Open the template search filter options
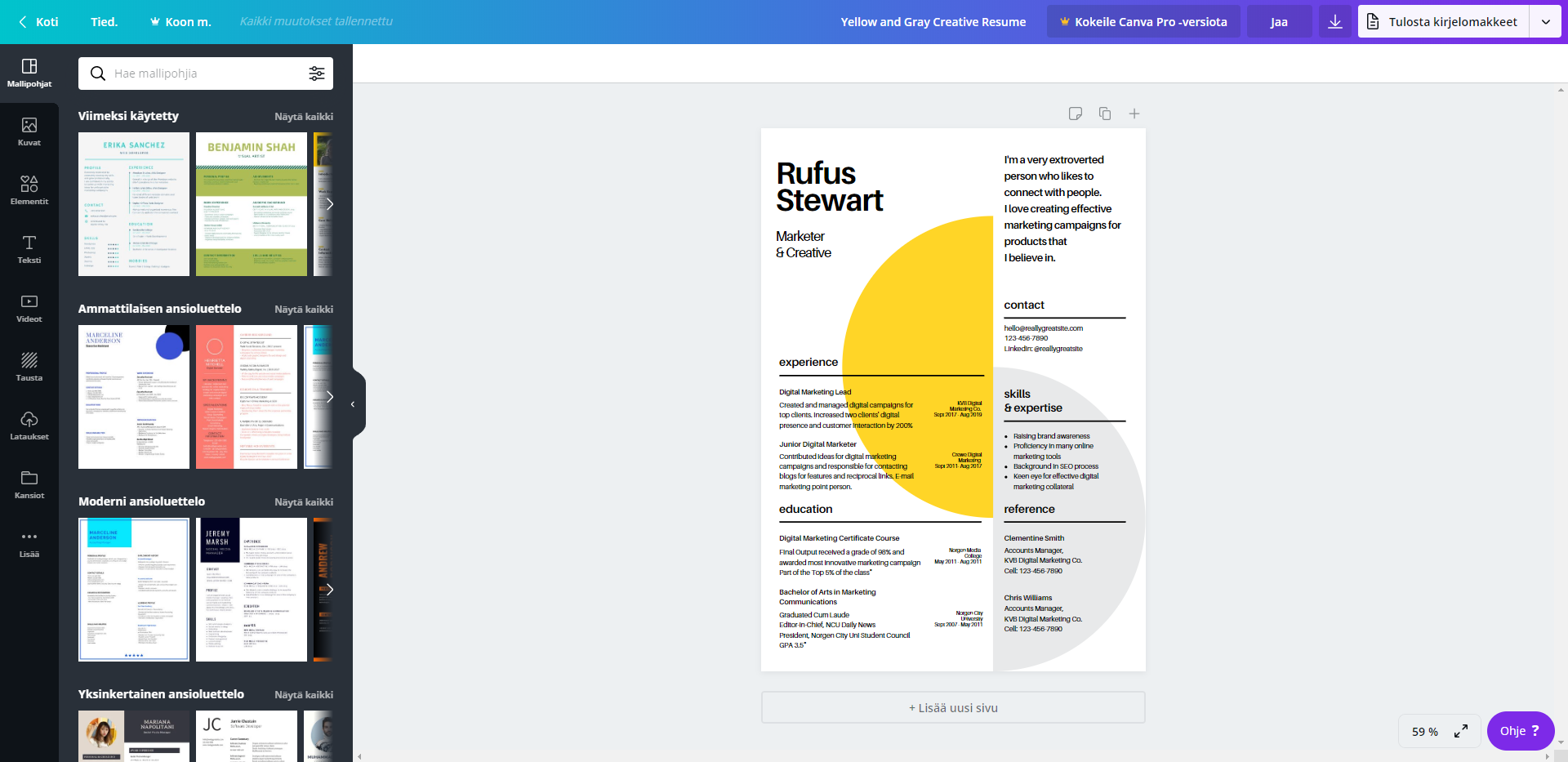 point(317,74)
